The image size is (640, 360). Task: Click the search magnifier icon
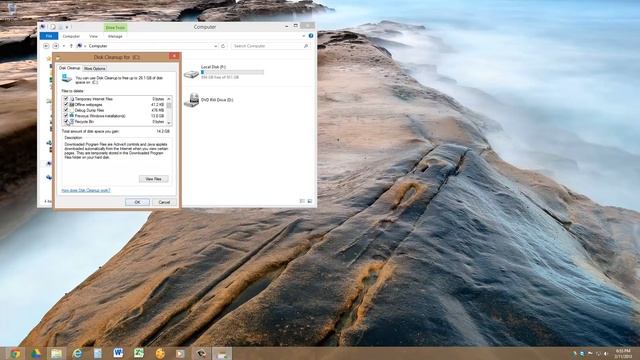[x=306, y=46]
